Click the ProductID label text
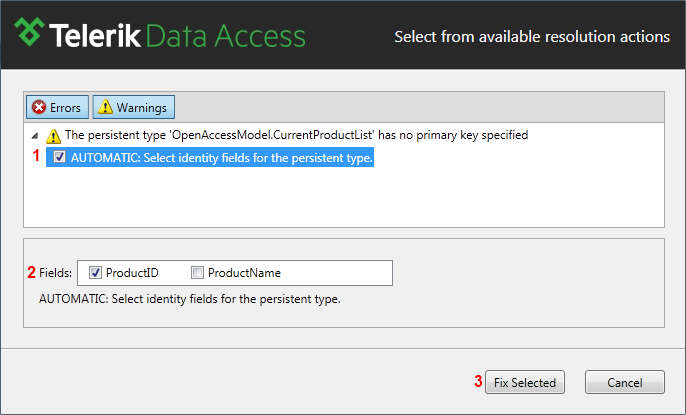This screenshot has height=415, width=686. point(132,273)
